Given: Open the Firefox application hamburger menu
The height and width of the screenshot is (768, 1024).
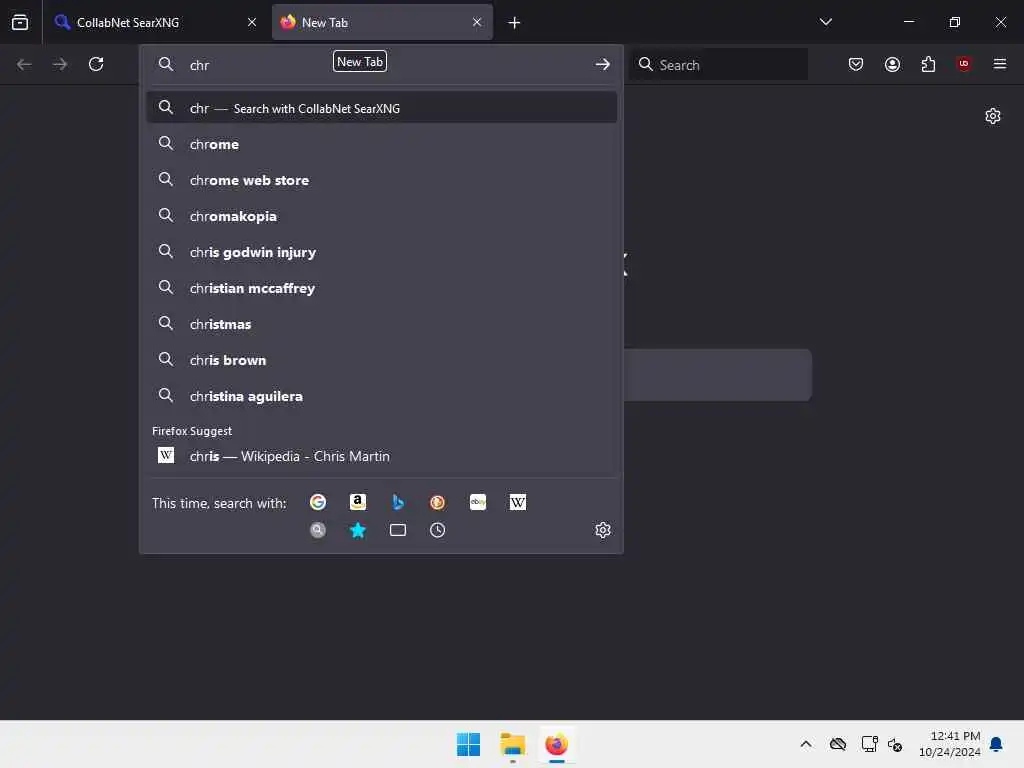Looking at the screenshot, I should [1000, 64].
